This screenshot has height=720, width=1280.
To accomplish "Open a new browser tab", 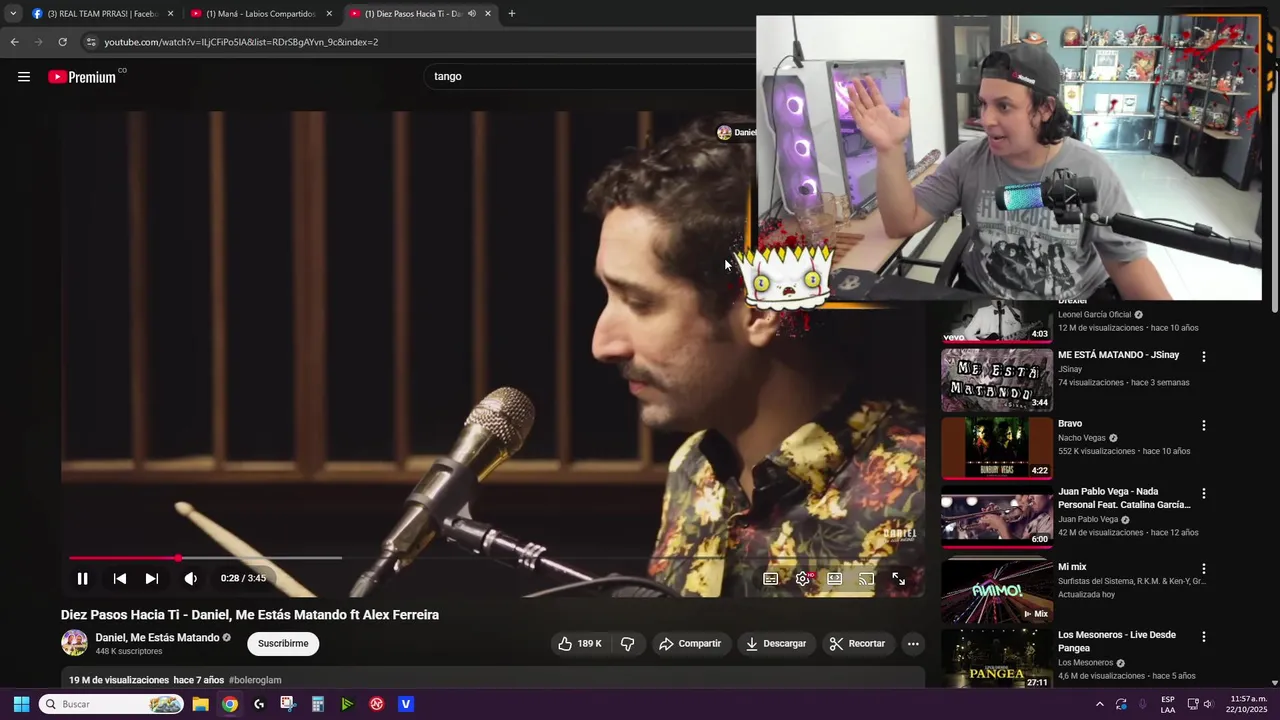I will (511, 14).
